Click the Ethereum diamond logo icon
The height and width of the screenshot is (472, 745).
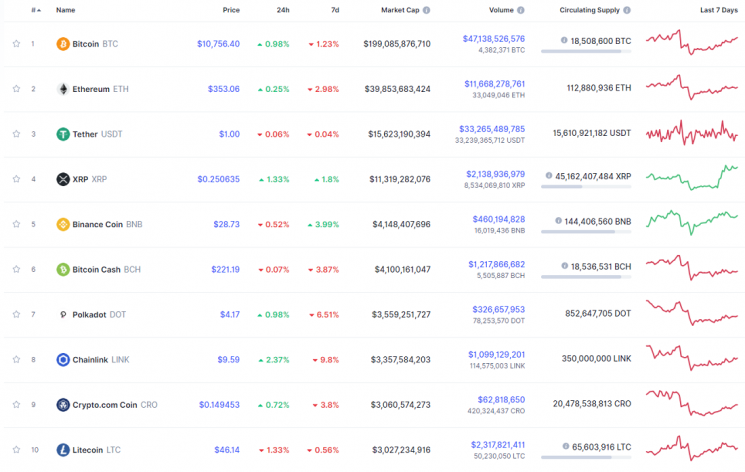(63, 89)
